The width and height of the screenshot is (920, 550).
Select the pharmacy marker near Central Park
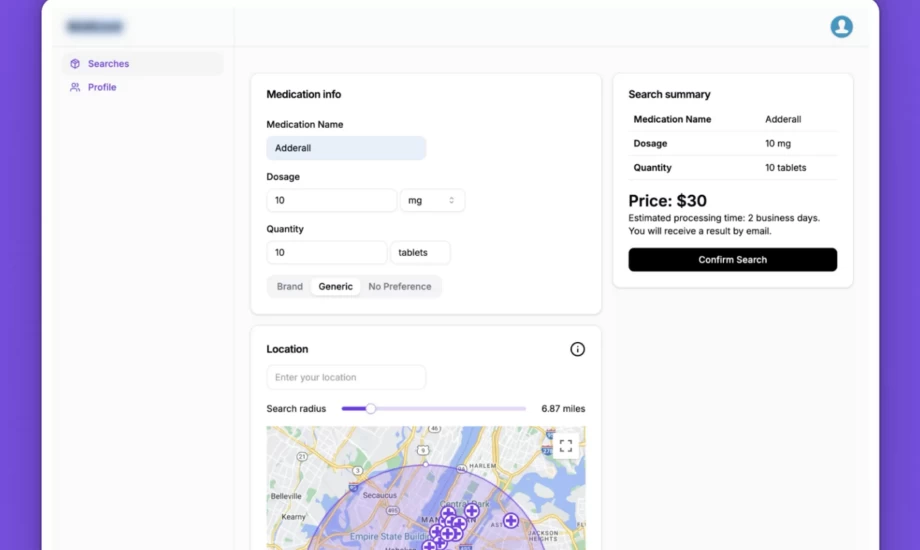click(x=472, y=511)
